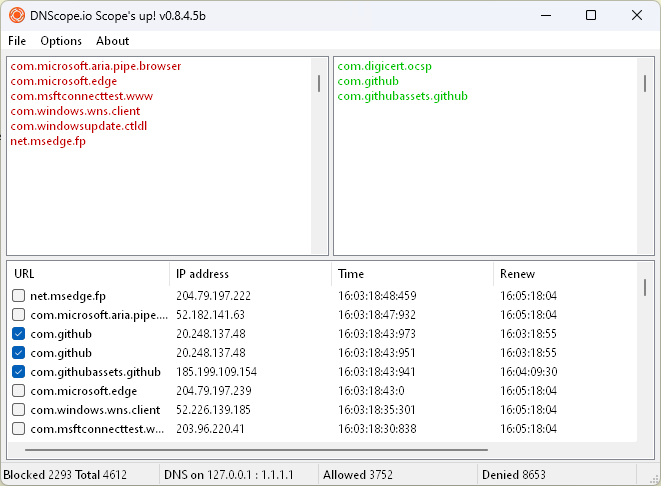661x486 pixels.
Task: Select net.msedge.fp in the red blocked list
Action: (x=48, y=141)
